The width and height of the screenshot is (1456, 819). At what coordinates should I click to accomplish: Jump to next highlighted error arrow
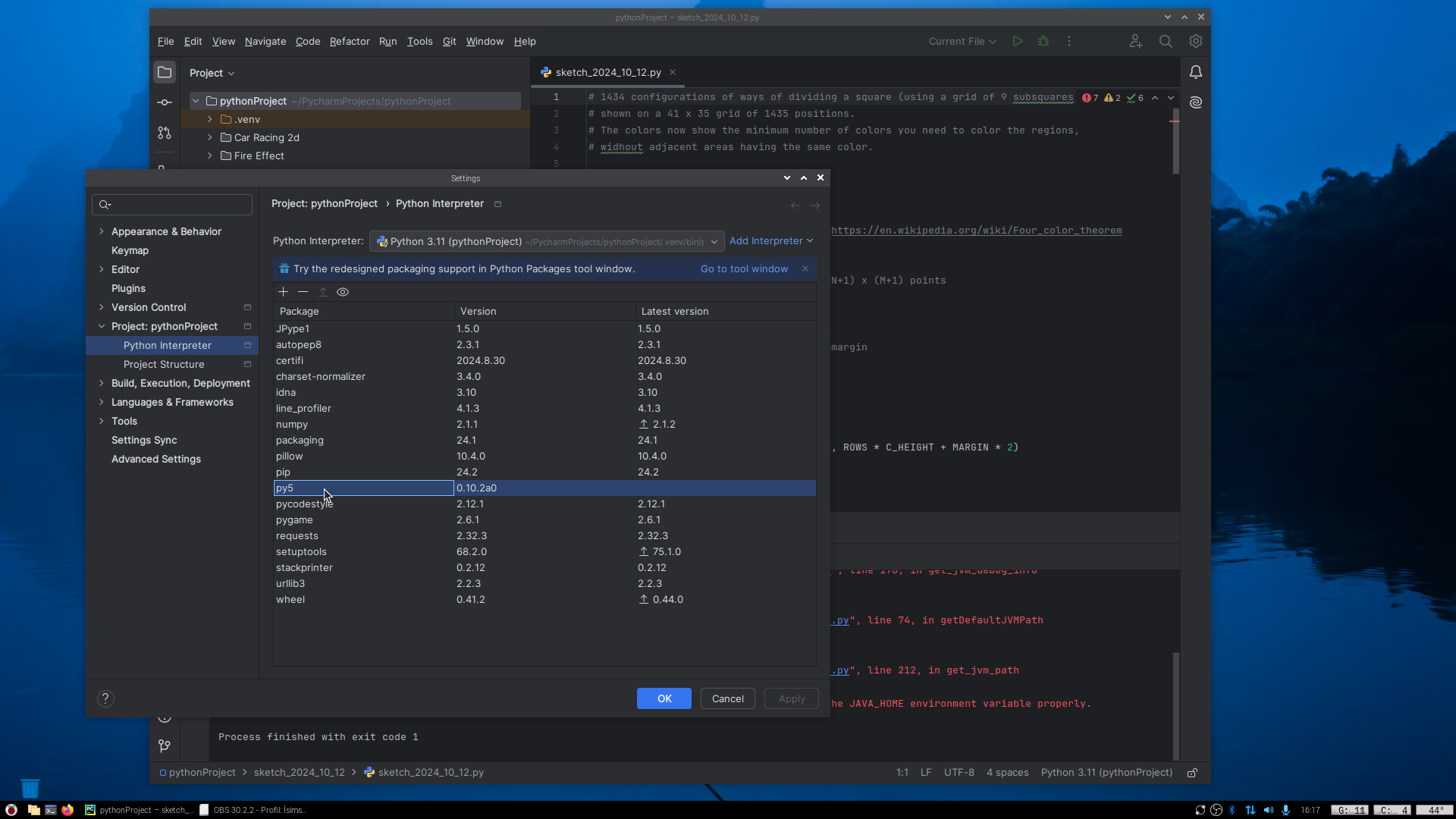point(1171,98)
